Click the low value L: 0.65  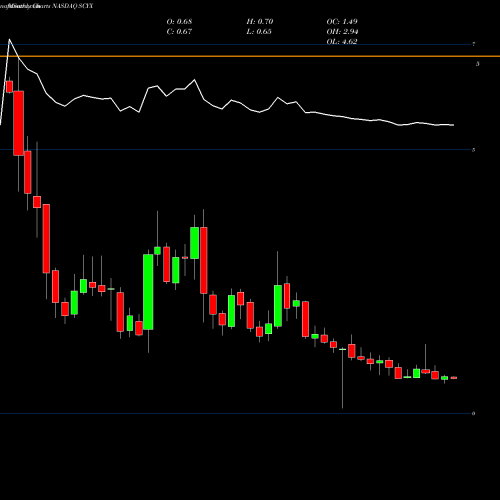click(x=259, y=32)
